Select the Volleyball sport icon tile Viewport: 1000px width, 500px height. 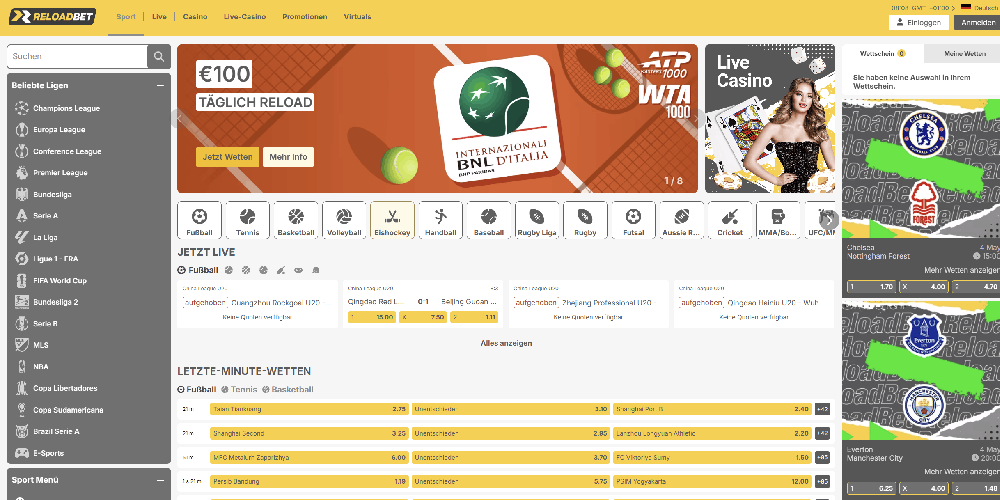(x=344, y=221)
